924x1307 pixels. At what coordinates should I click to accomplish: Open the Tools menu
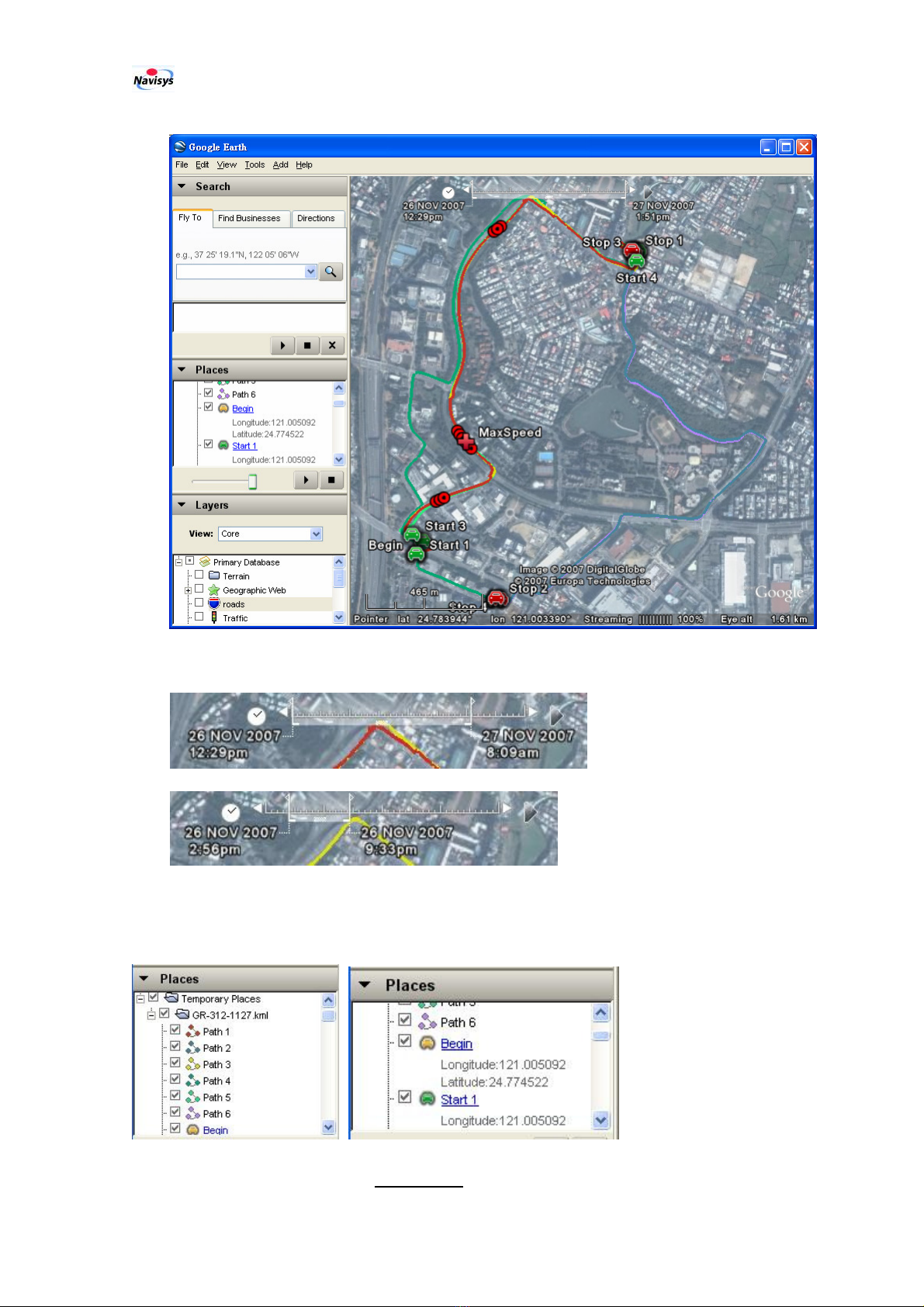point(254,164)
